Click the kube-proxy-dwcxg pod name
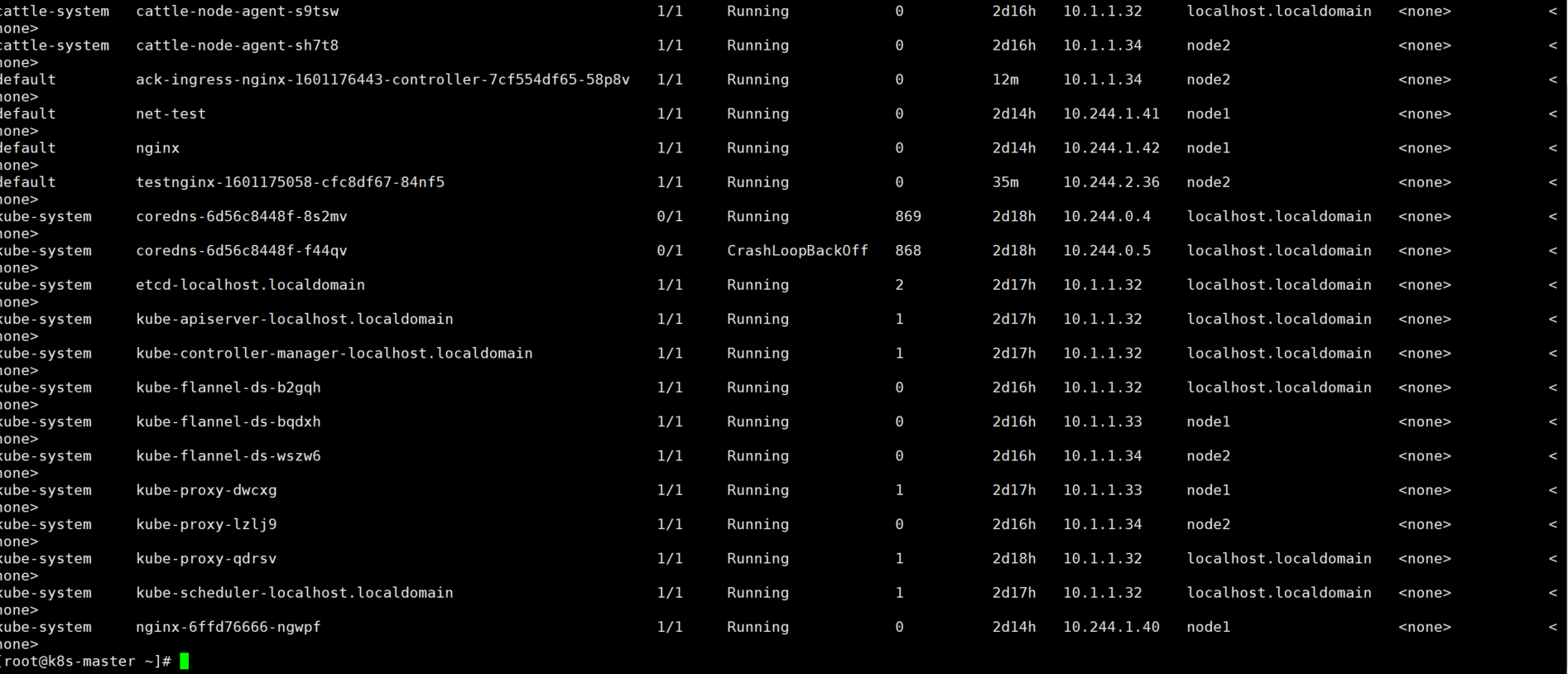Screen dimensions: 1568x674 tap(206, 490)
